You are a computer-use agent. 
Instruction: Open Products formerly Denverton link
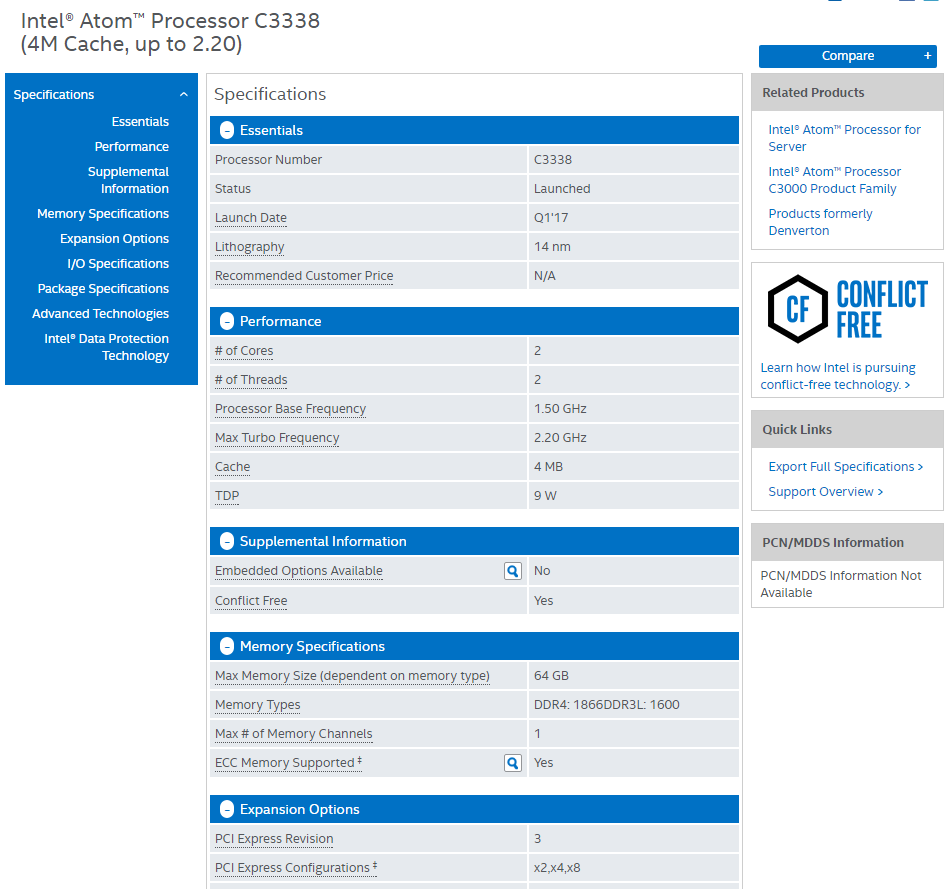[x=820, y=222]
